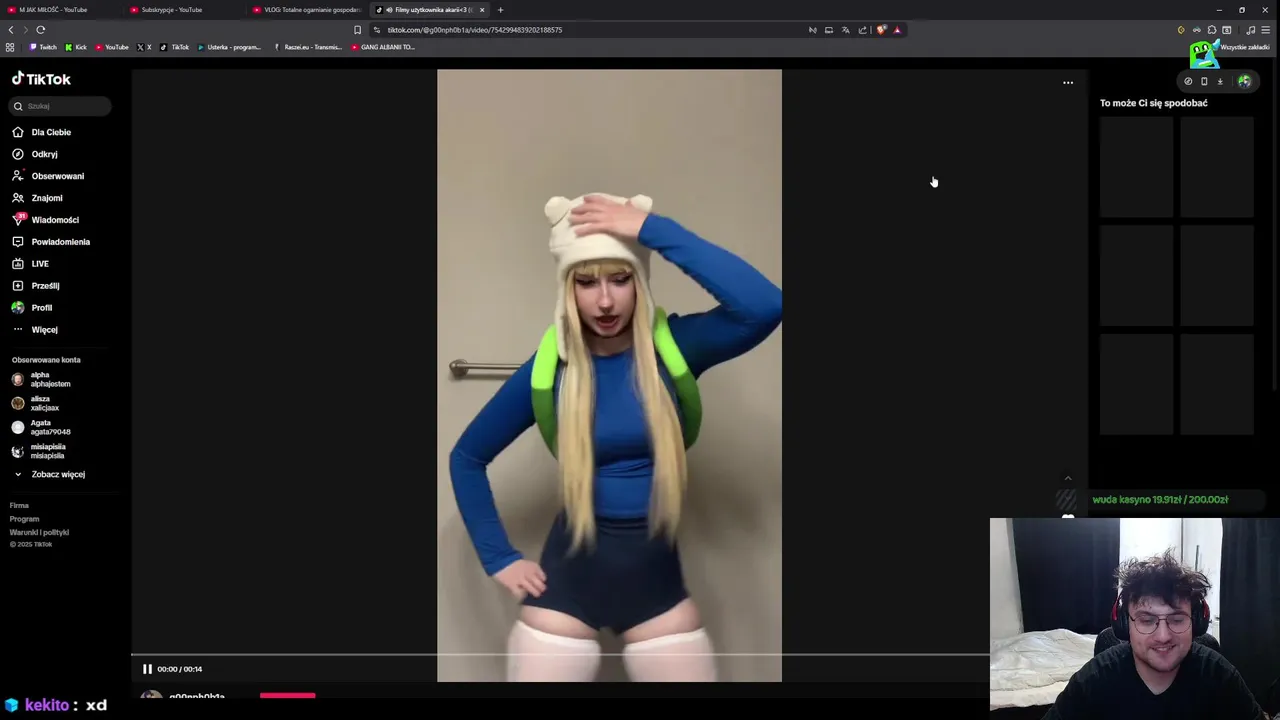Open Profil page
1280x720 pixels.
pyautogui.click(x=32, y=308)
